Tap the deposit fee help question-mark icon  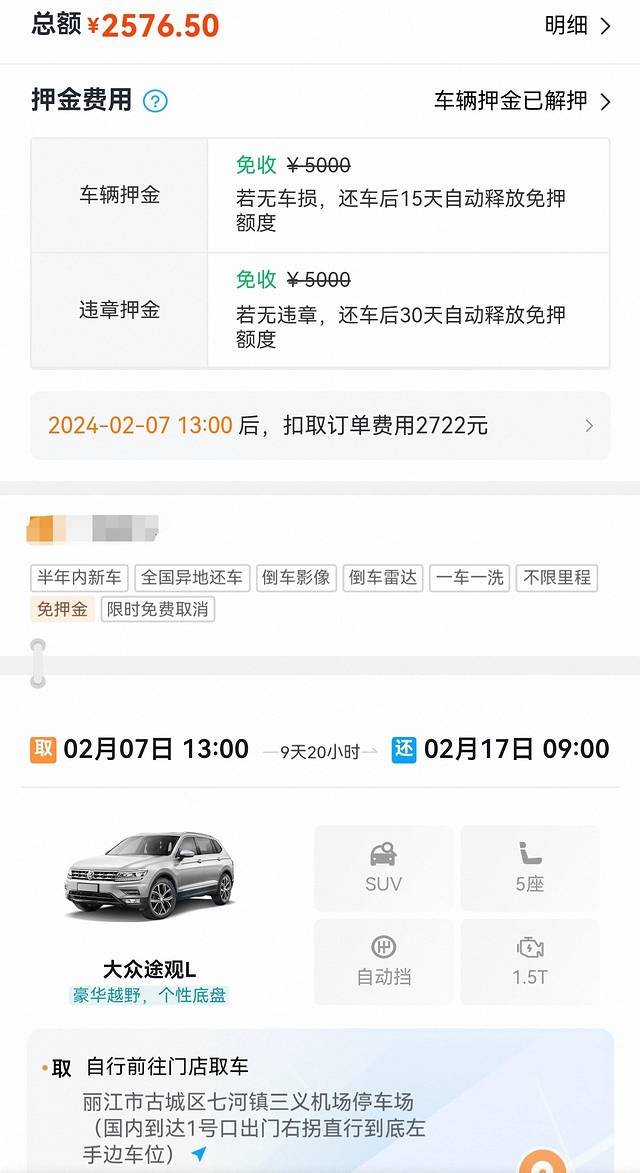tap(155, 101)
